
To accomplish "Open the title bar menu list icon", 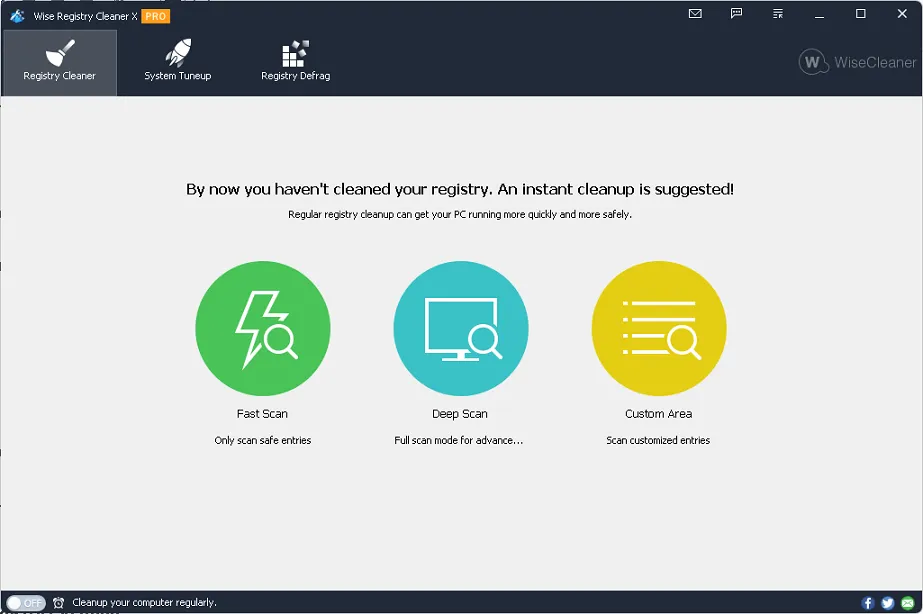I will [778, 14].
